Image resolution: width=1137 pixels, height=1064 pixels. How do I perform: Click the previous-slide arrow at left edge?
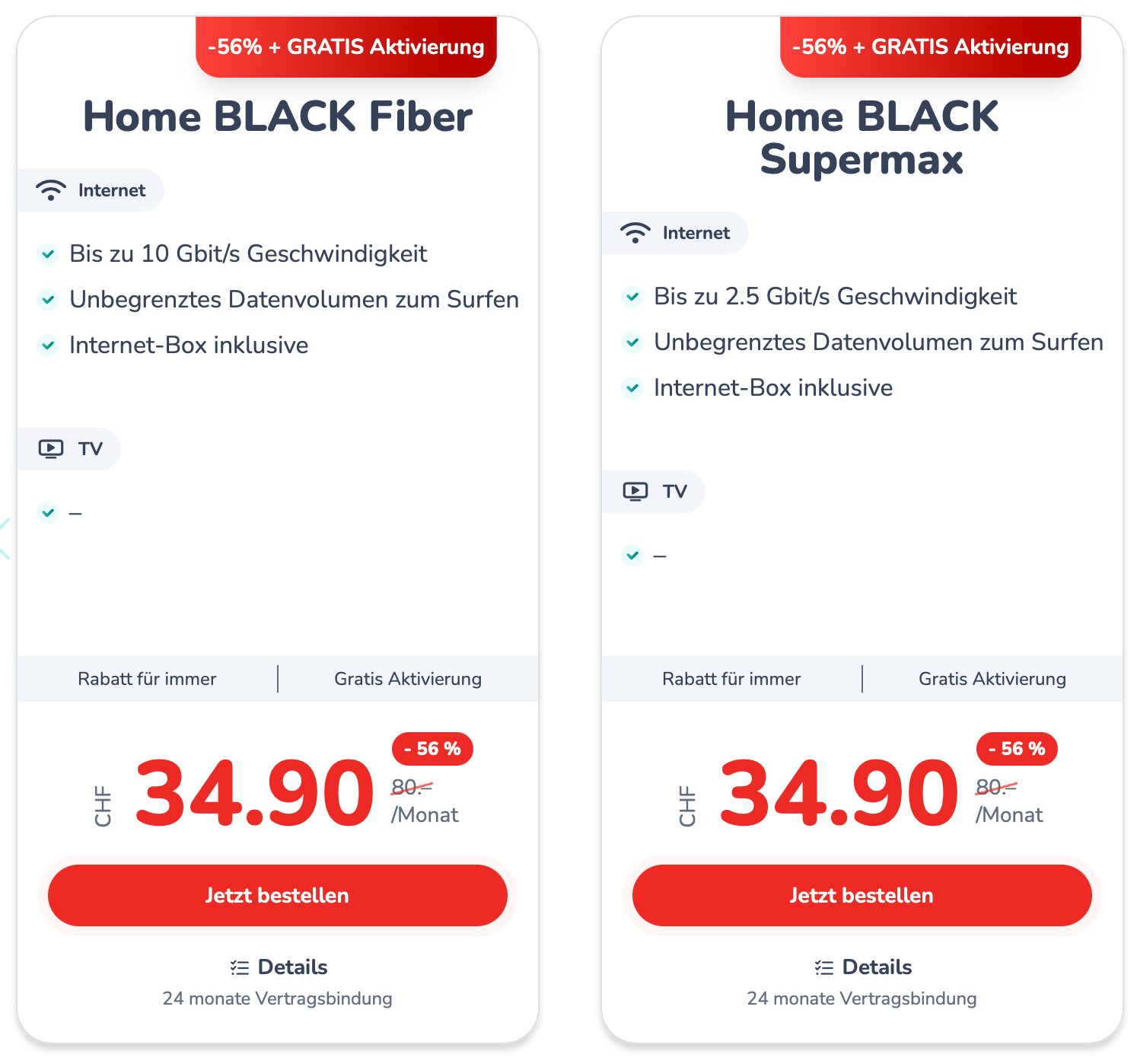(x=5, y=539)
